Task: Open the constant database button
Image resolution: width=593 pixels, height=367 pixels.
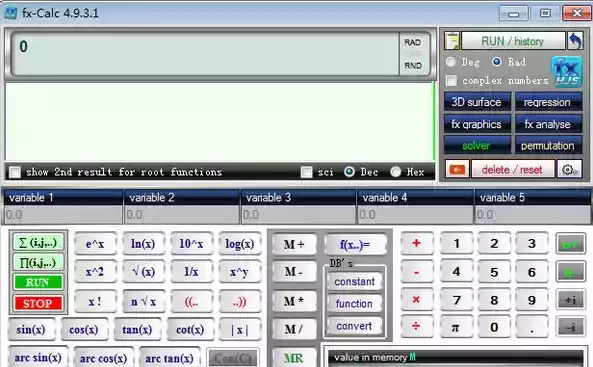Action: click(354, 281)
